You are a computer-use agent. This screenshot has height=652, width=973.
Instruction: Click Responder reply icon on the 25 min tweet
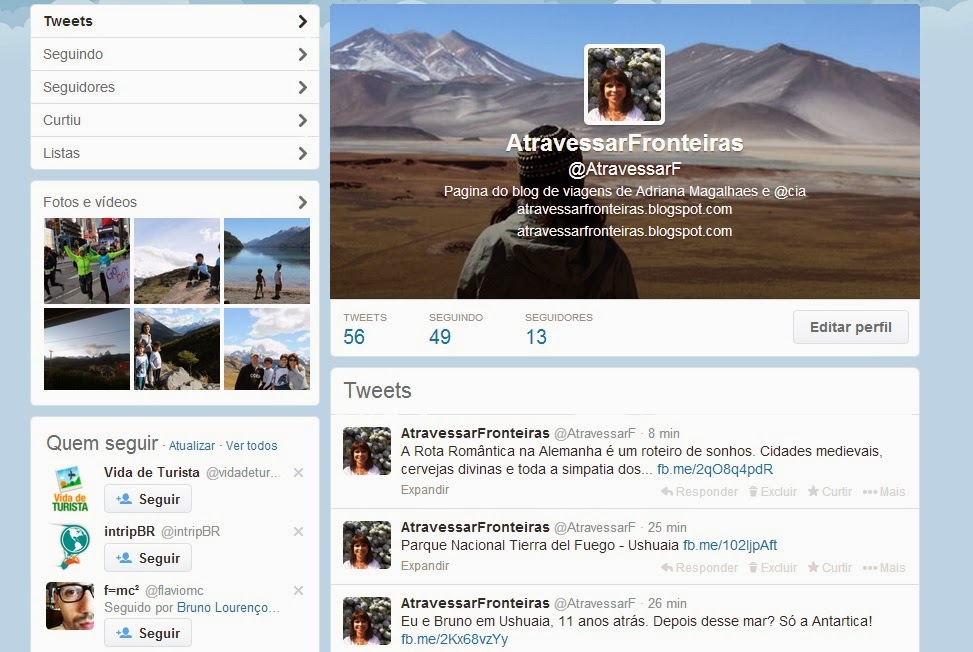699,568
